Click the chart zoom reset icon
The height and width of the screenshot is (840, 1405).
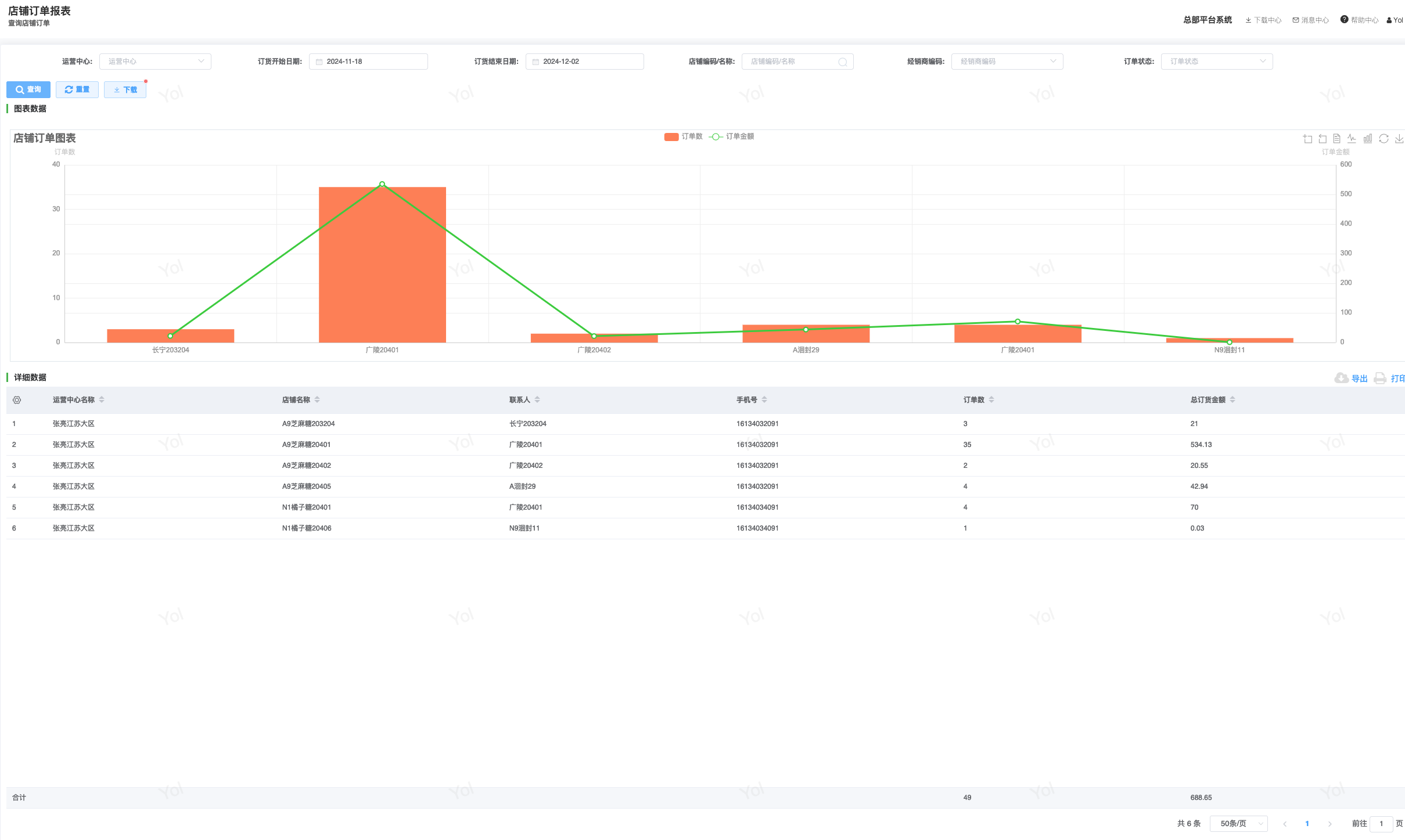(x=1323, y=139)
